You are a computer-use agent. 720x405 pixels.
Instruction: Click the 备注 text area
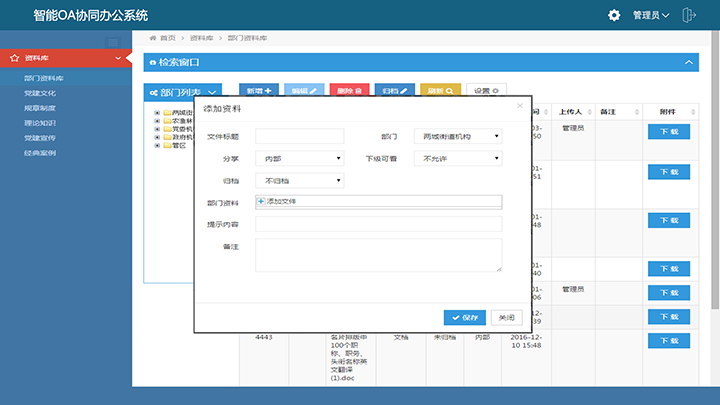click(x=378, y=255)
